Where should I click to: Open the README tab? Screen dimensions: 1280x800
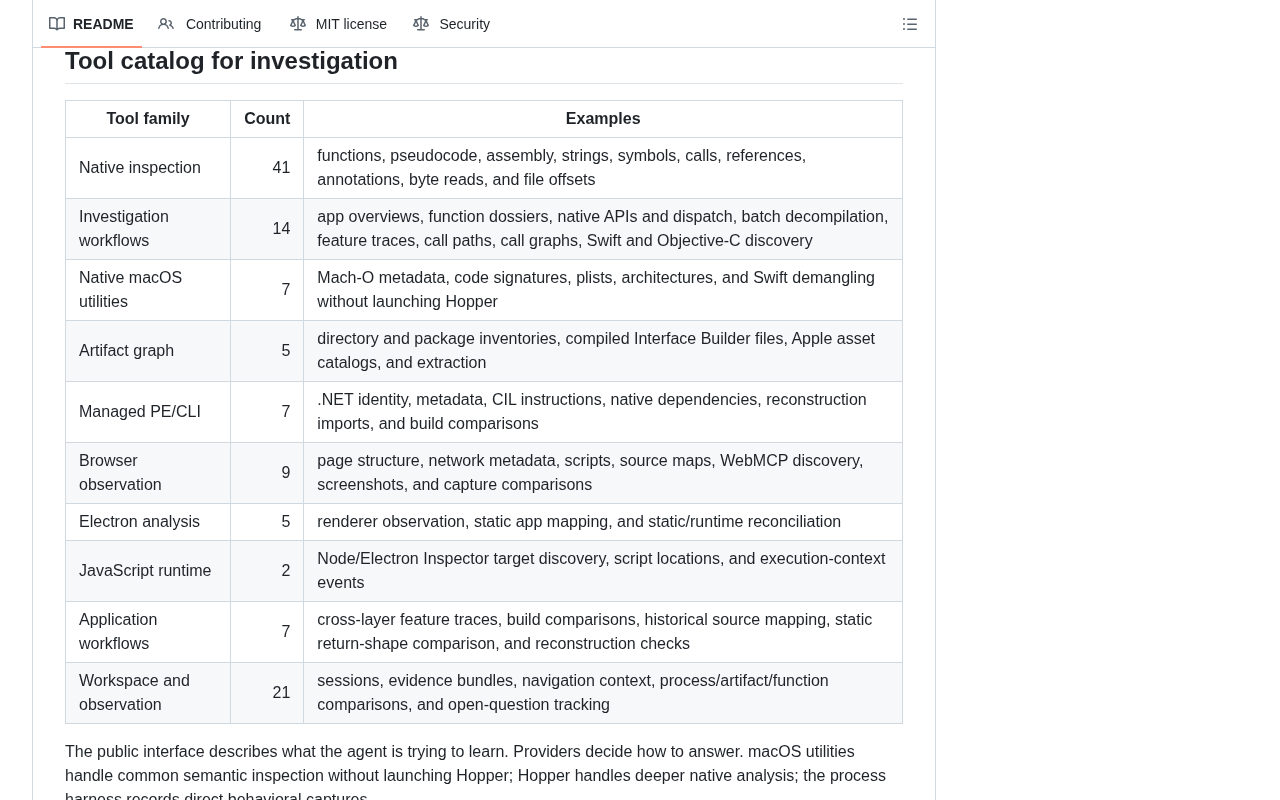tap(91, 24)
